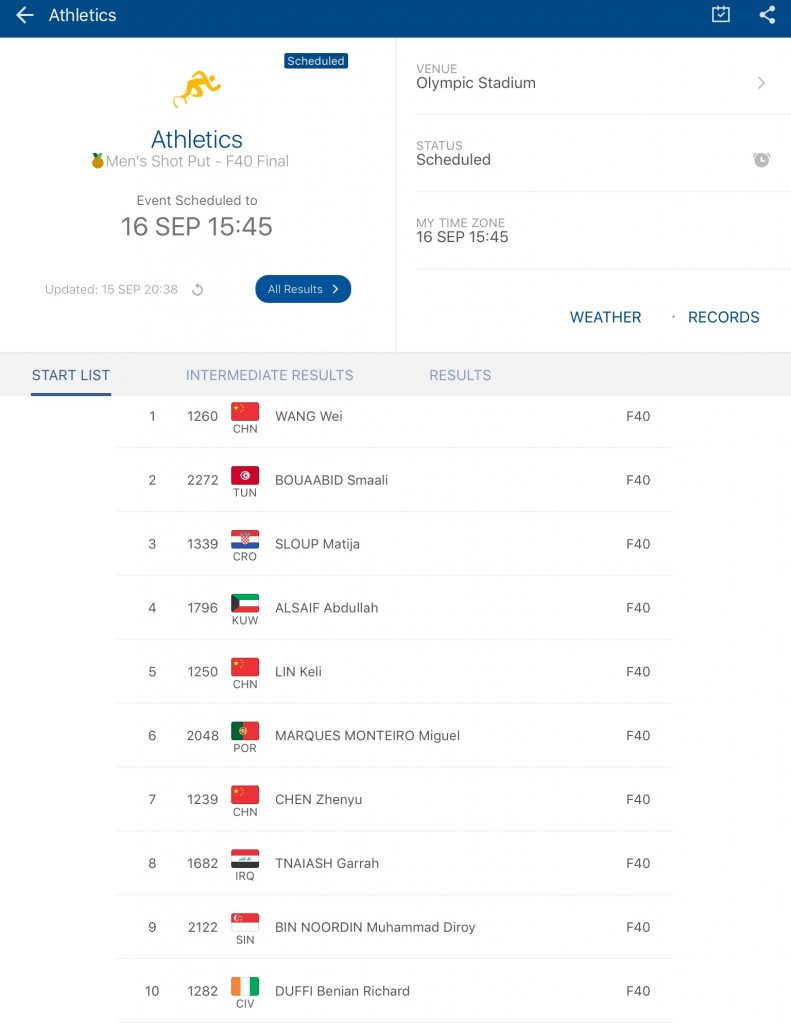
Task: Tap the alarm reminder icon
Action: (761, 159)
